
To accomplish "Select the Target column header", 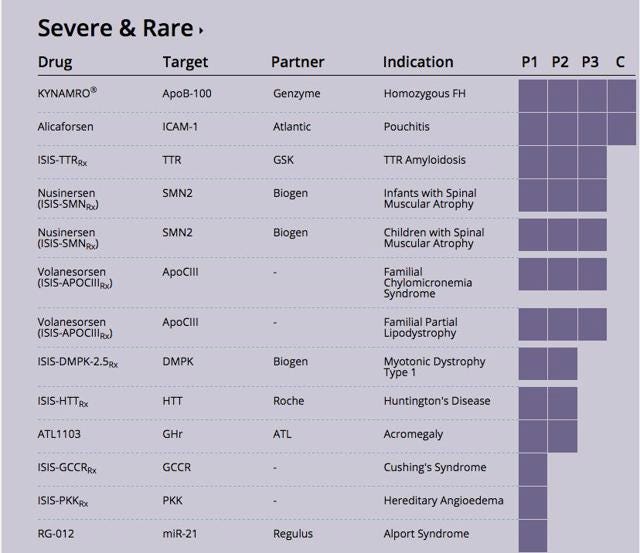I will (185, 62).
